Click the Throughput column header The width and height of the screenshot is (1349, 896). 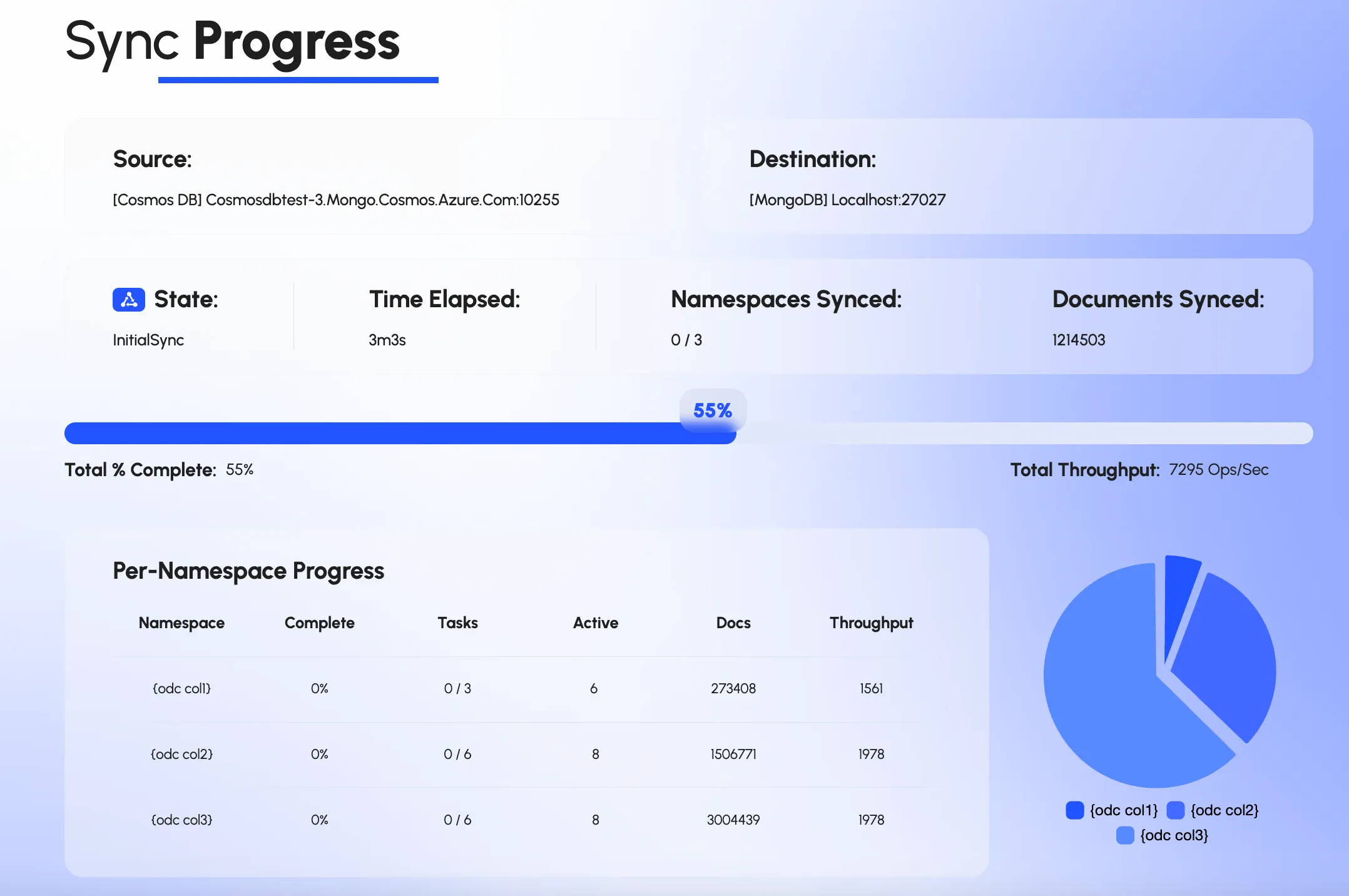click(872, 623)
